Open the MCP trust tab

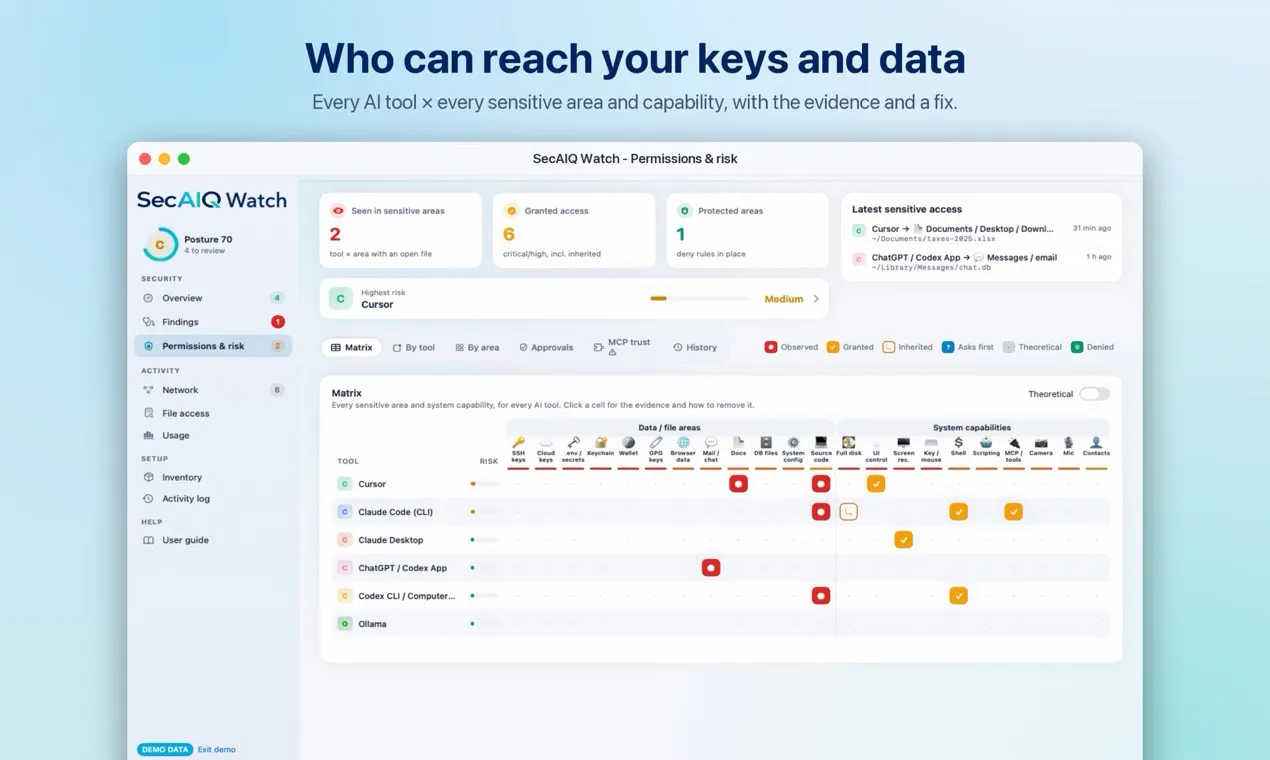[622, 347]
